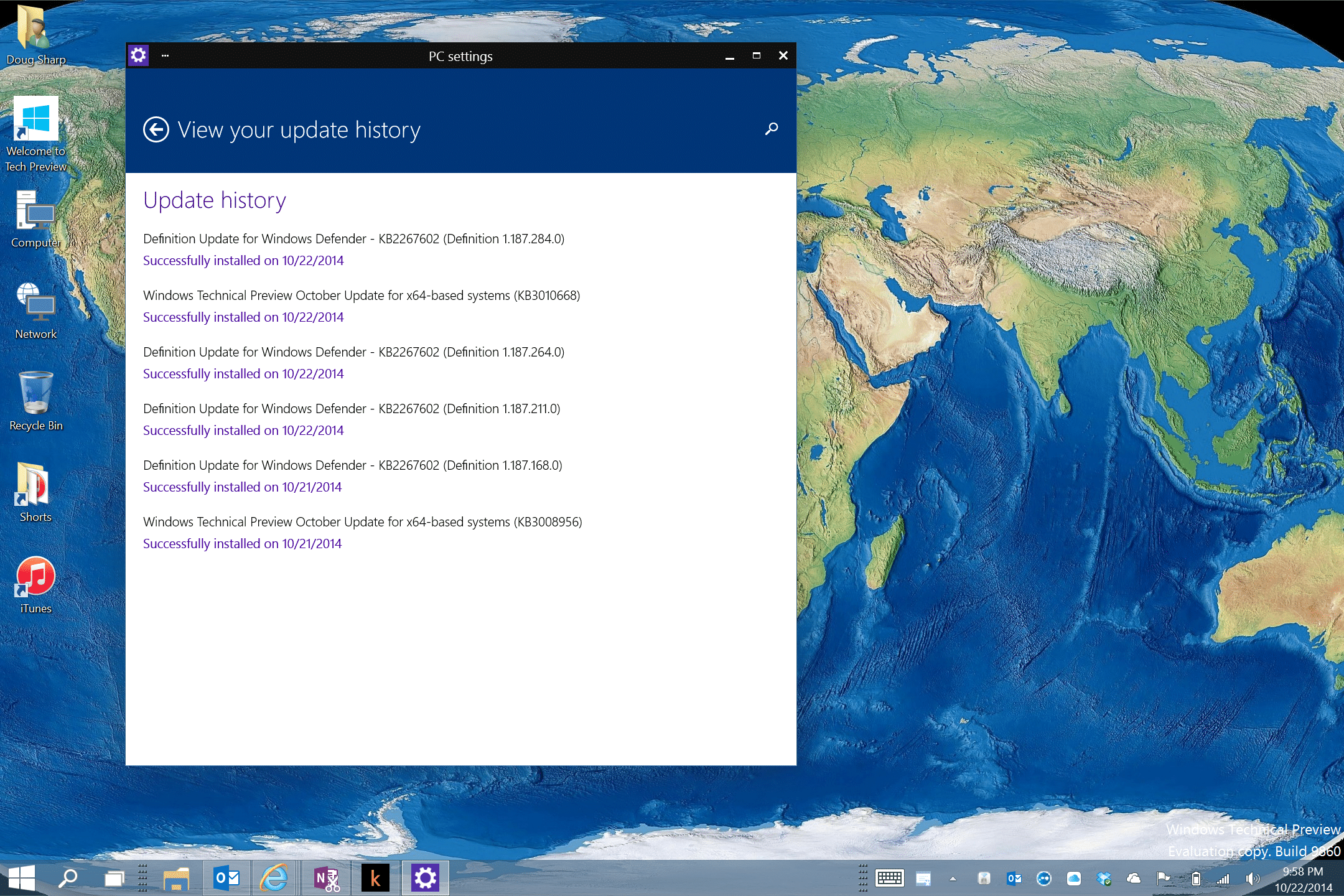Launch File Explorer from taskbar
This screenshot has width=1344, height=896.
coord(176,878)
